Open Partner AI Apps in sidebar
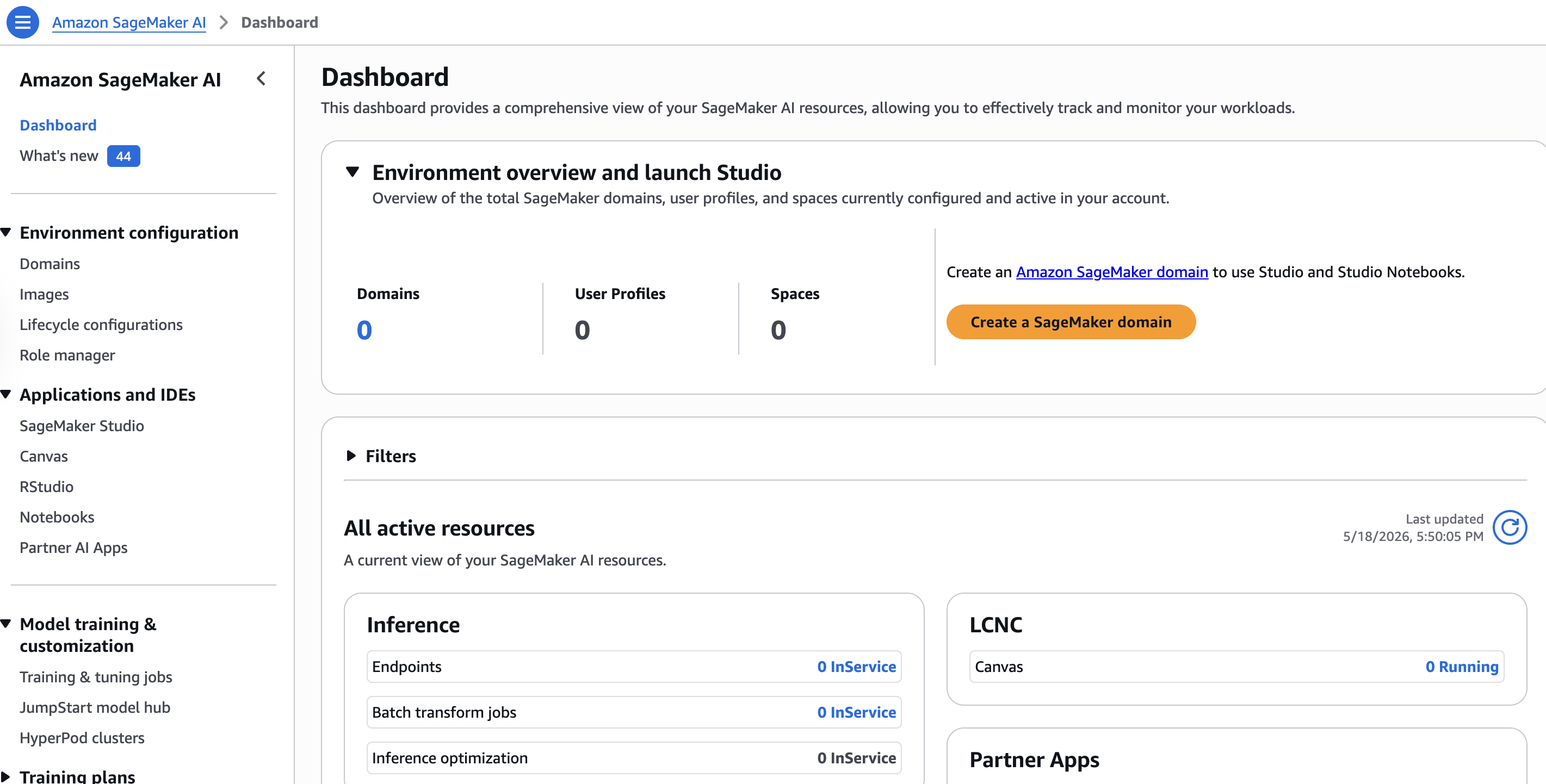Screen dimensions: 1546x784 click(x=74, y=547)
